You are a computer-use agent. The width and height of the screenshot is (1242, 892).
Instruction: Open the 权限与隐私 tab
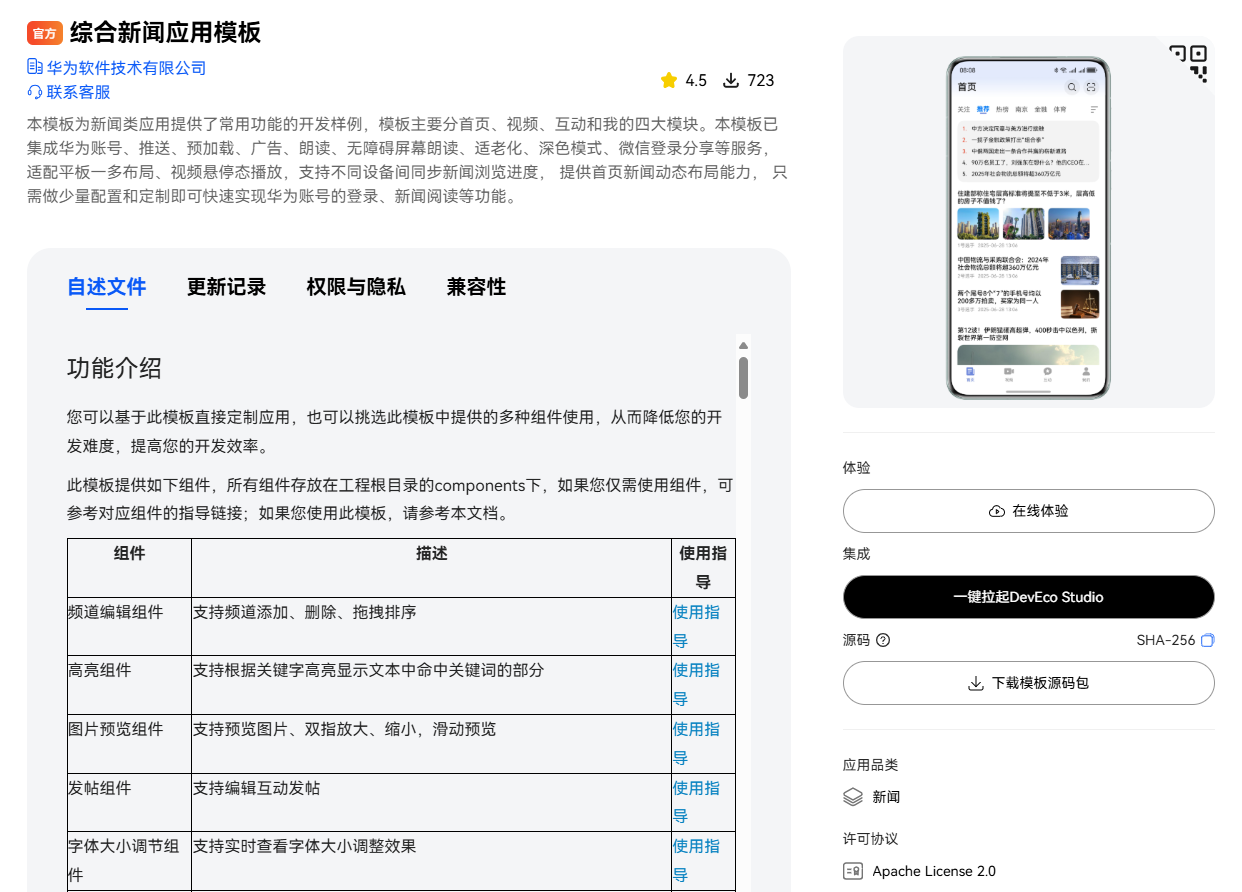[355, 287]
